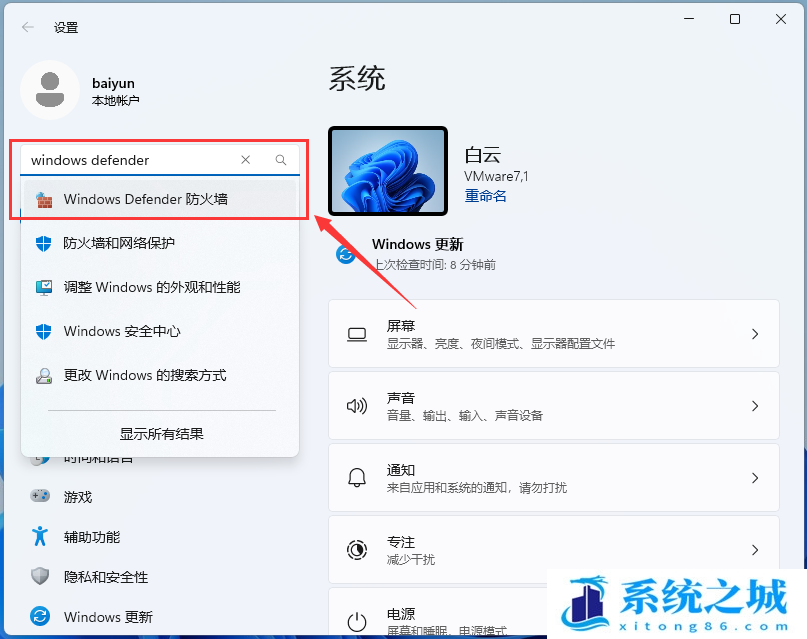Viewport: 807px width, 639px height.
Task: Click the blue refresh icon beside Windows 更新 status
Action: [x=346, y=254]
